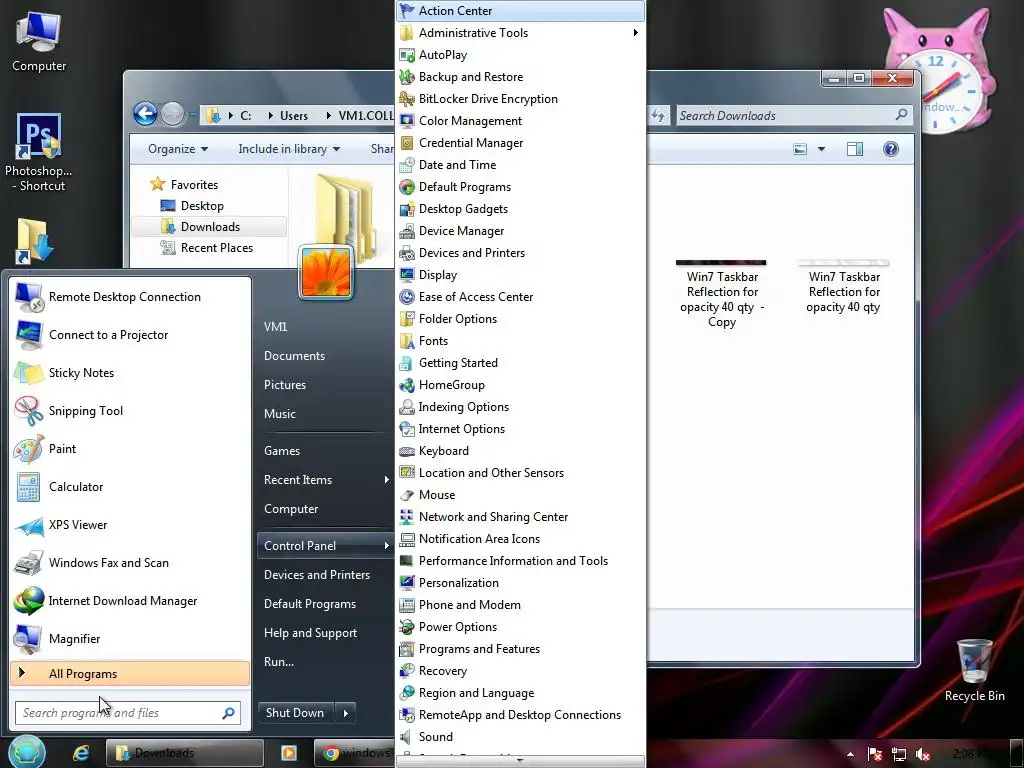
Task: Open Sticky Notes from Start menu
Action: pos(130,373)
